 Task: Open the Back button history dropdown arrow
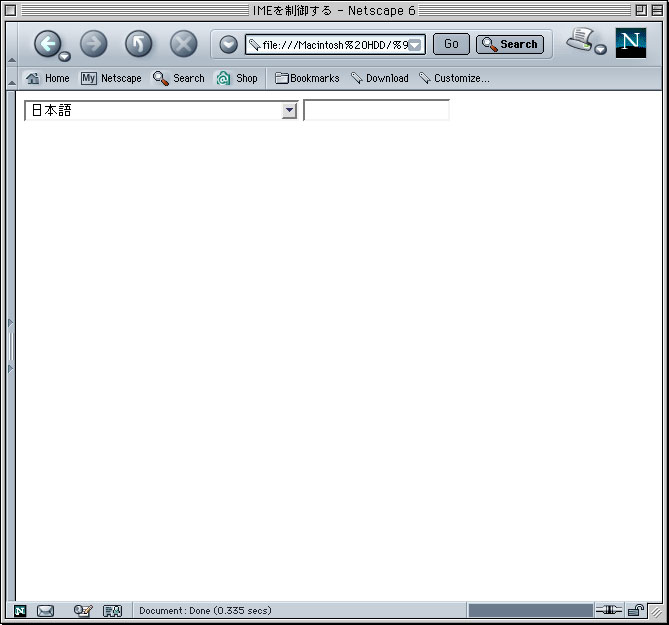pos(65,56)
